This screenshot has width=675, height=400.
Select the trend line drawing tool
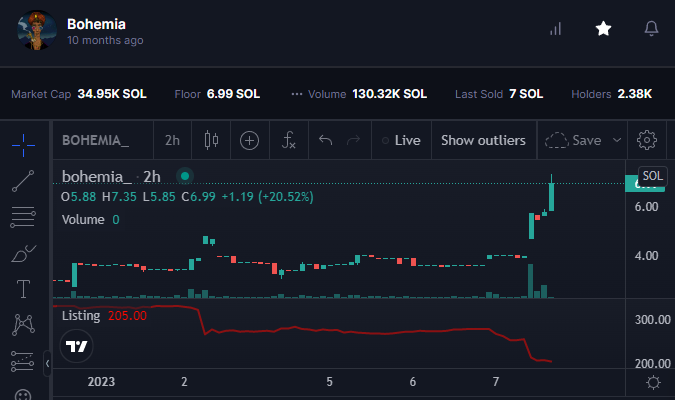[x=23, y=181]
